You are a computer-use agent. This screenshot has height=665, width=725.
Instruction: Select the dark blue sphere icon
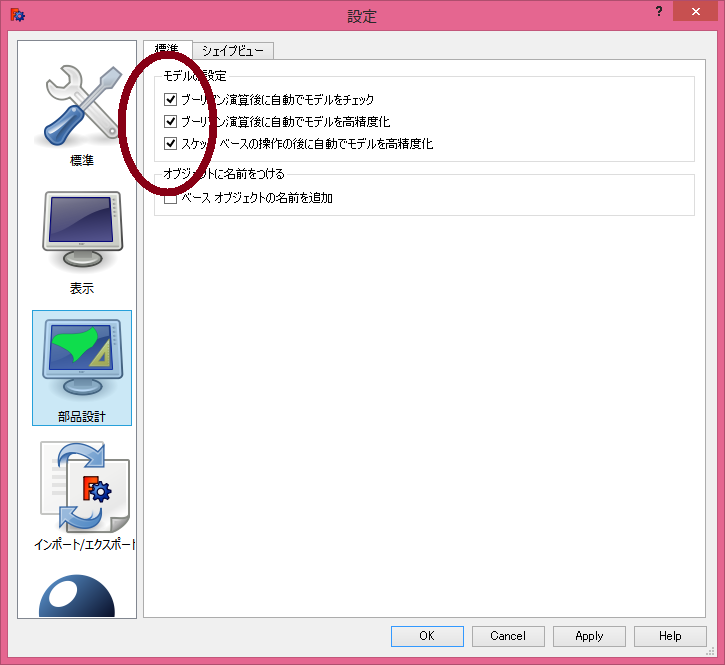pyautogui.click(x=77, y=595)
